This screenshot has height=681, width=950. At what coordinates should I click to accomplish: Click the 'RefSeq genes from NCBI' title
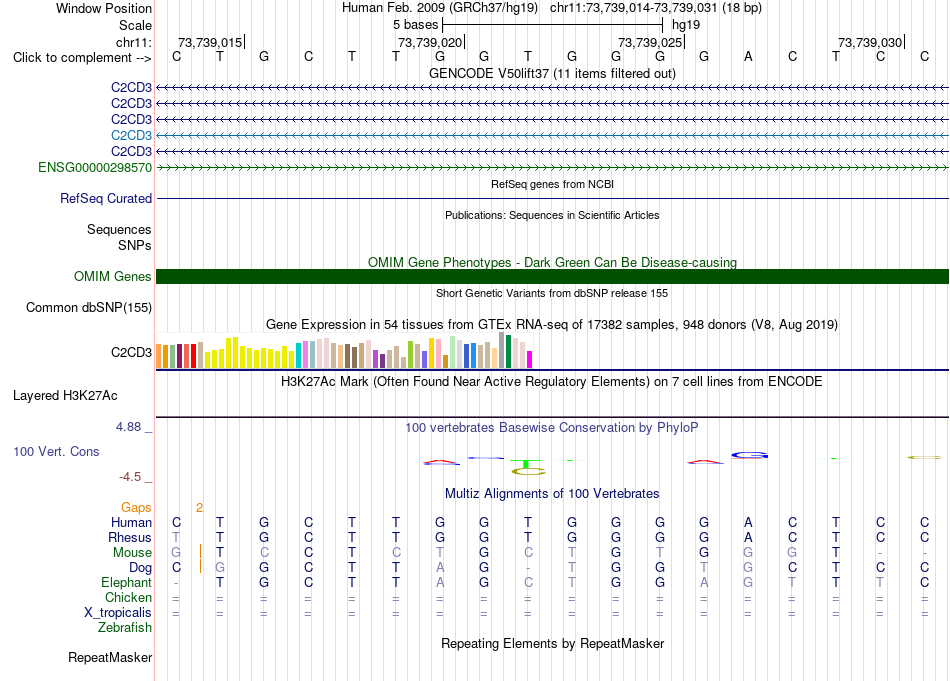click(x=552, y=184)
